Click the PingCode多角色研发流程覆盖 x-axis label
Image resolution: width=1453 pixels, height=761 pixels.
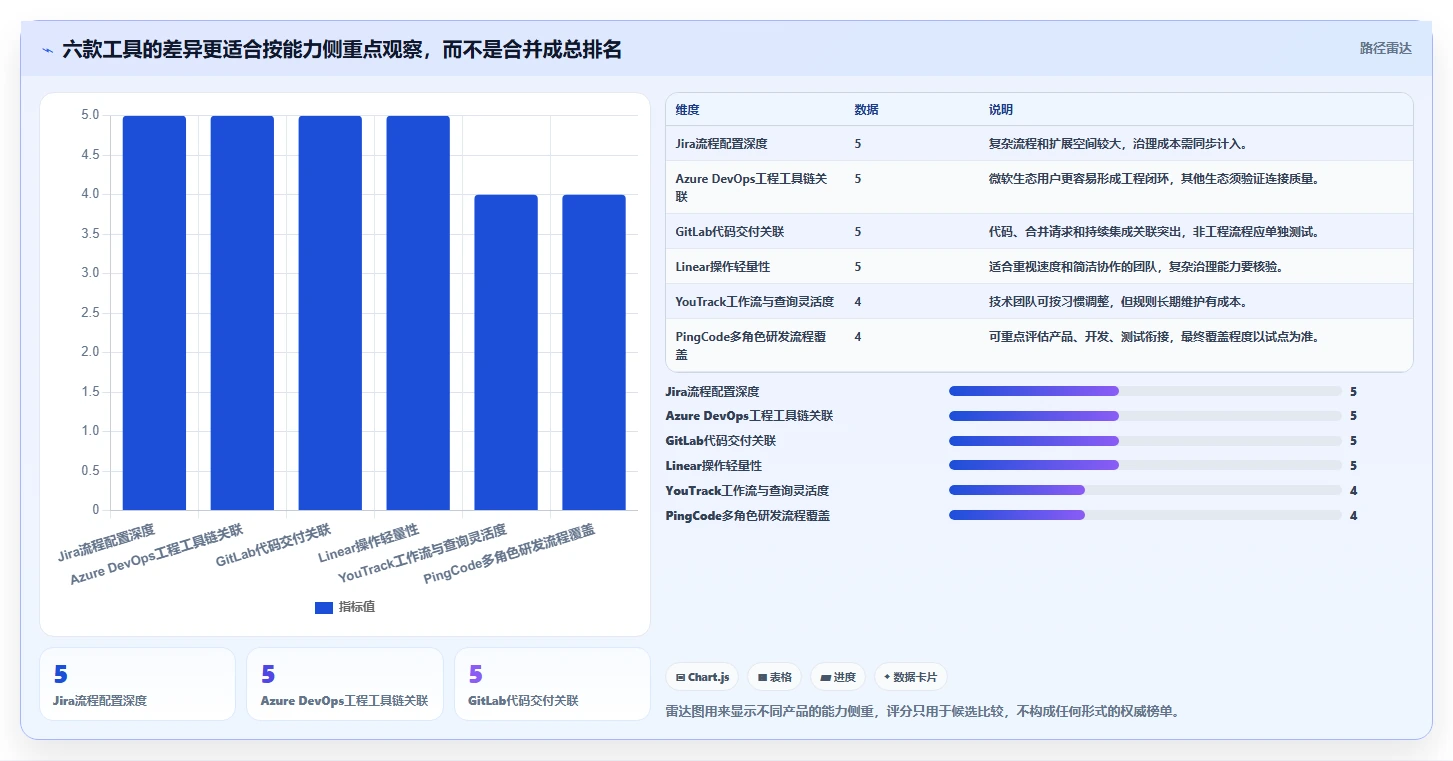tap(510, 554)
